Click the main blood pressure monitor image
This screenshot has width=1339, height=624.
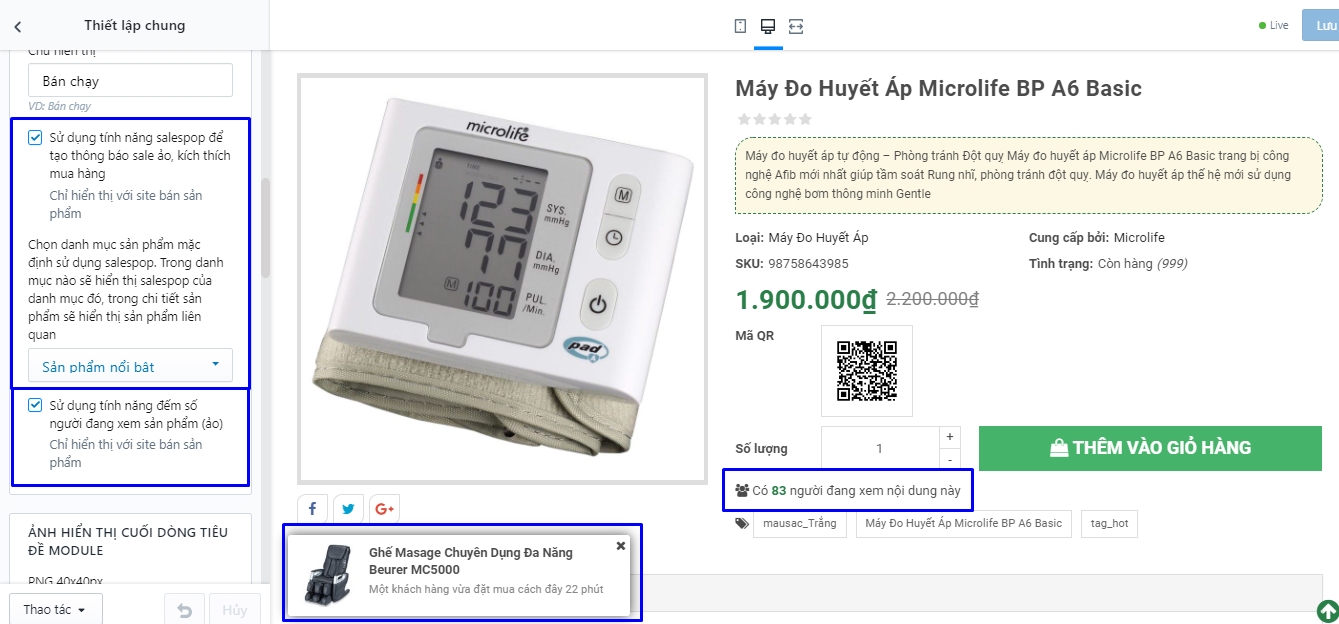point(502,279)
